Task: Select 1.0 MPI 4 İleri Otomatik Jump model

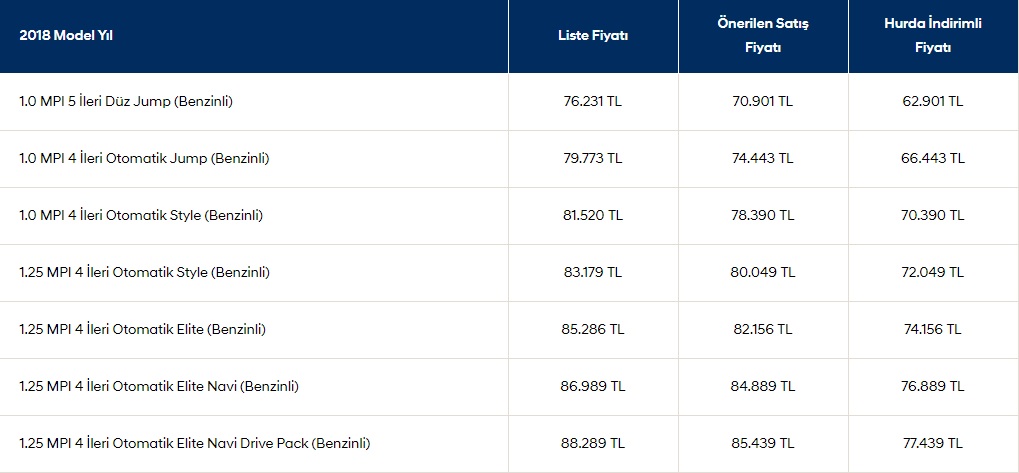Action: (x=144, y=159)
